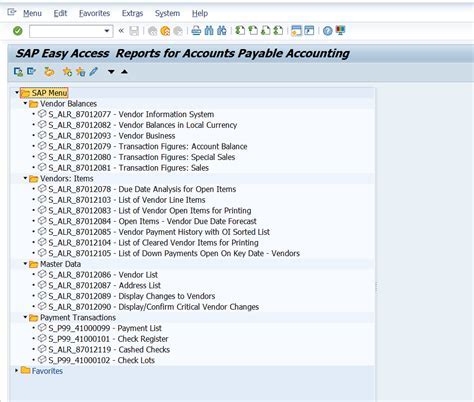Open the command field dropdown arrow
Viewport: 474px width, 402px height.
click(107, 31)
